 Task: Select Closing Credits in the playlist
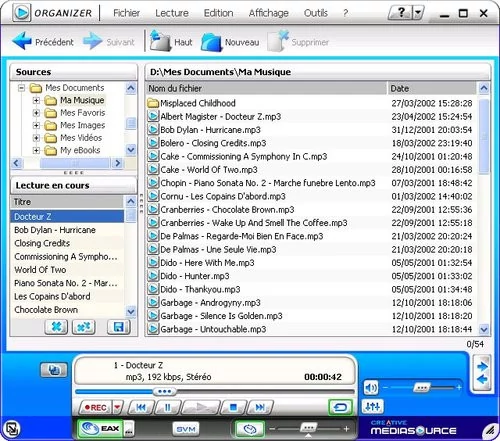(x=42, y=243)
